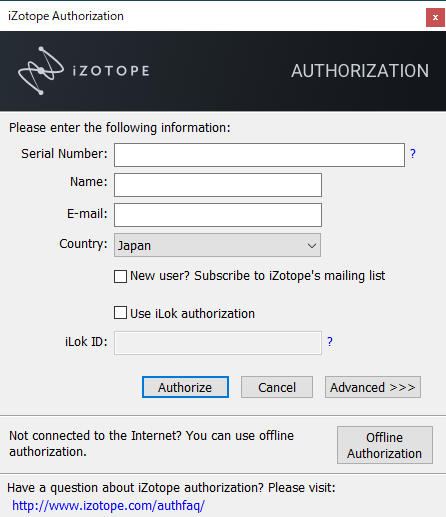Click the iZotope Authorization title bar
The height and width of the screenshot is (517, 446).
pyautogui.click(x=213, y=16)
